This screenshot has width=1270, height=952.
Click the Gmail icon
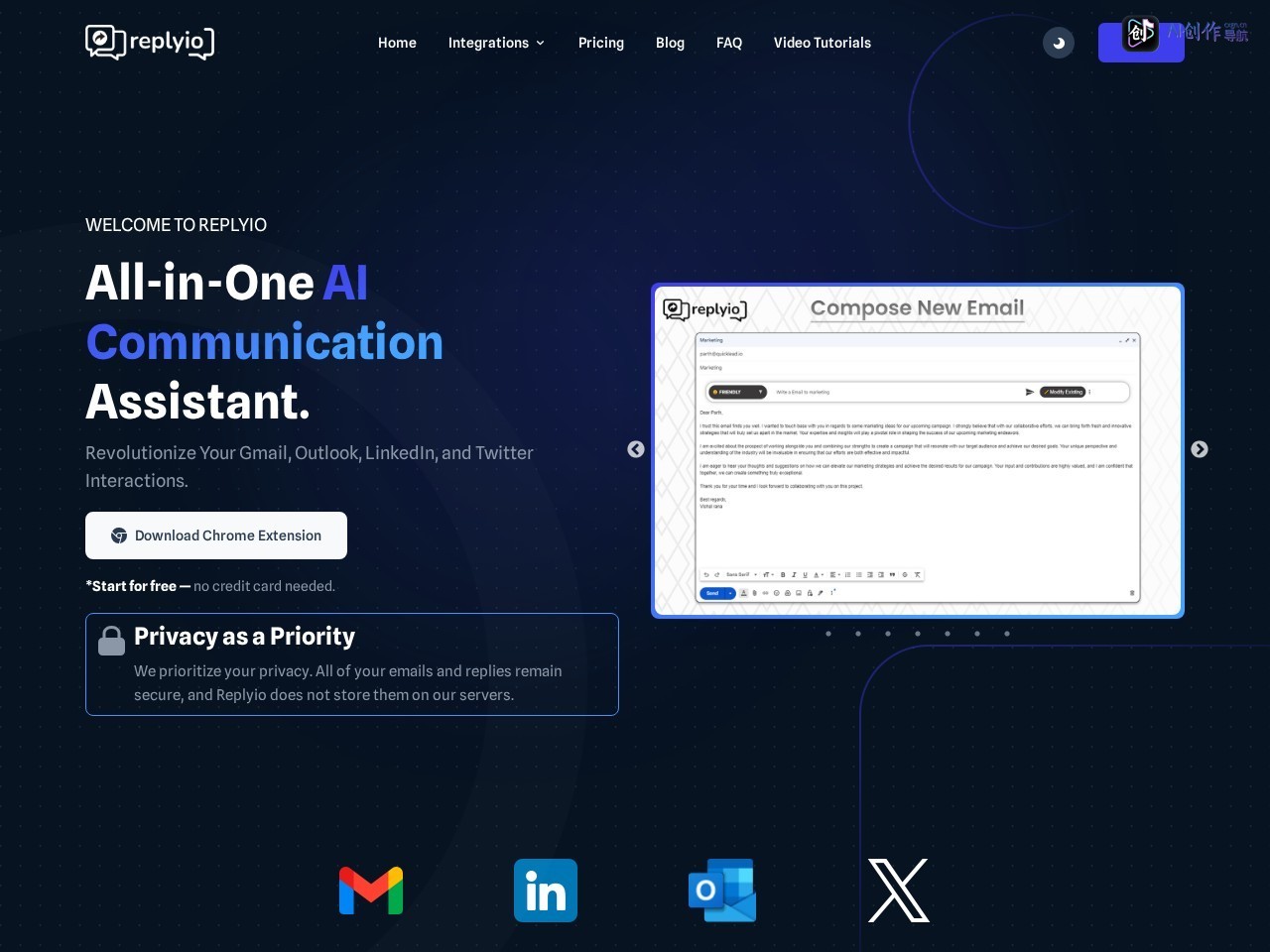click(371, 891)
